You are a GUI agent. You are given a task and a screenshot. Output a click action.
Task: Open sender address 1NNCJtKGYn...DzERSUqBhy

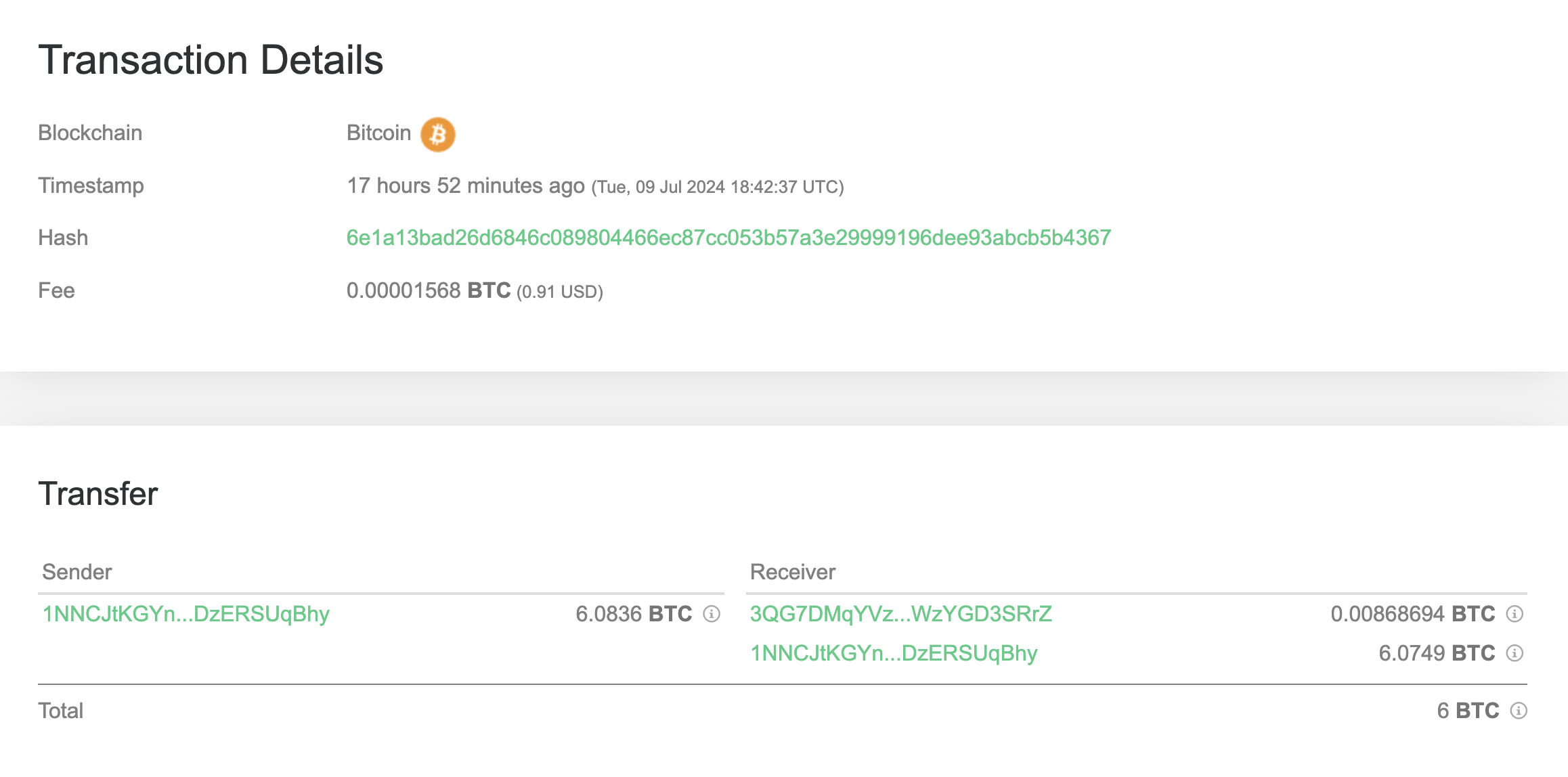tap(186, 614)
